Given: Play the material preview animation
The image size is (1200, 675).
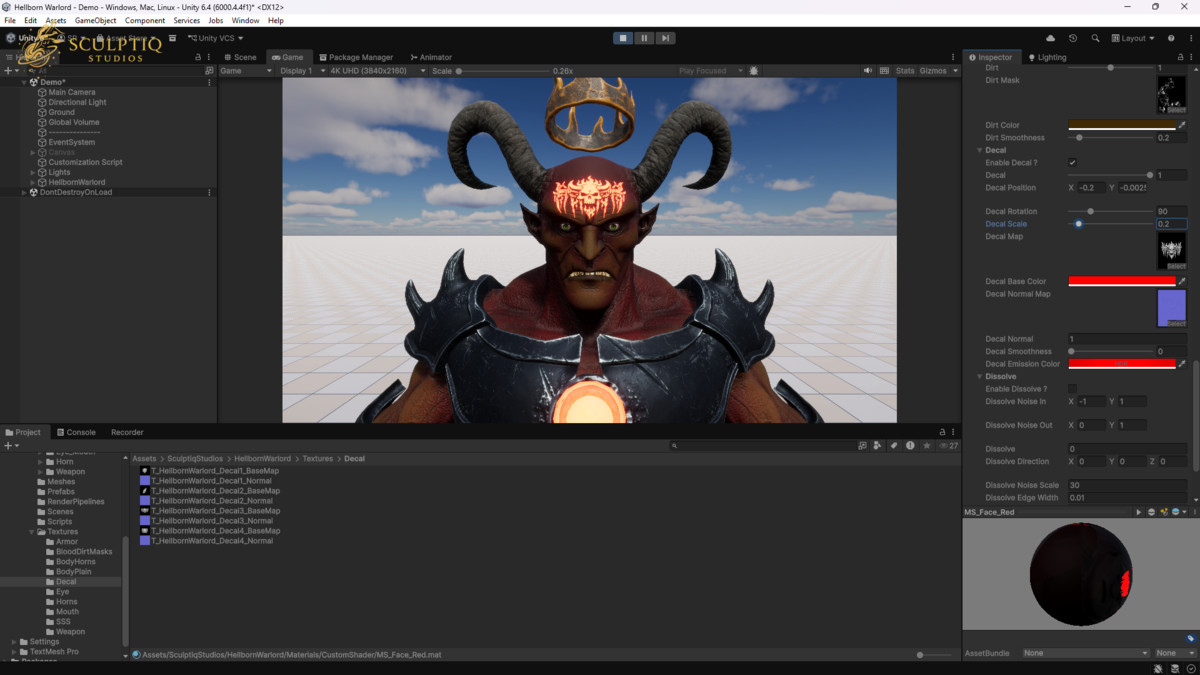Looking at the screenshot, I should click(1138, 512).
